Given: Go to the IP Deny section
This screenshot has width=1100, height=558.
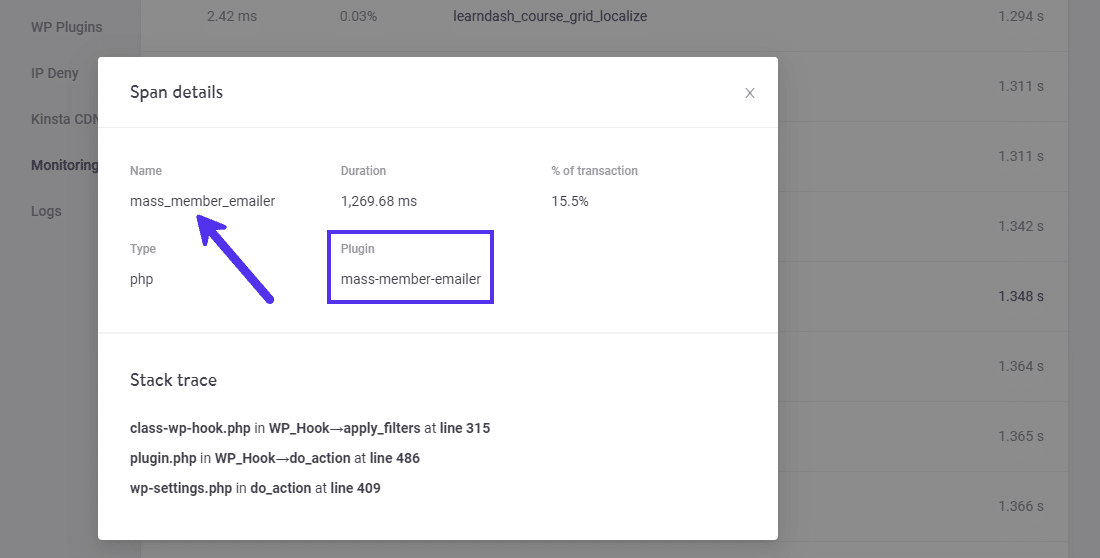Looking at the screenshot, I should point(55,73).
